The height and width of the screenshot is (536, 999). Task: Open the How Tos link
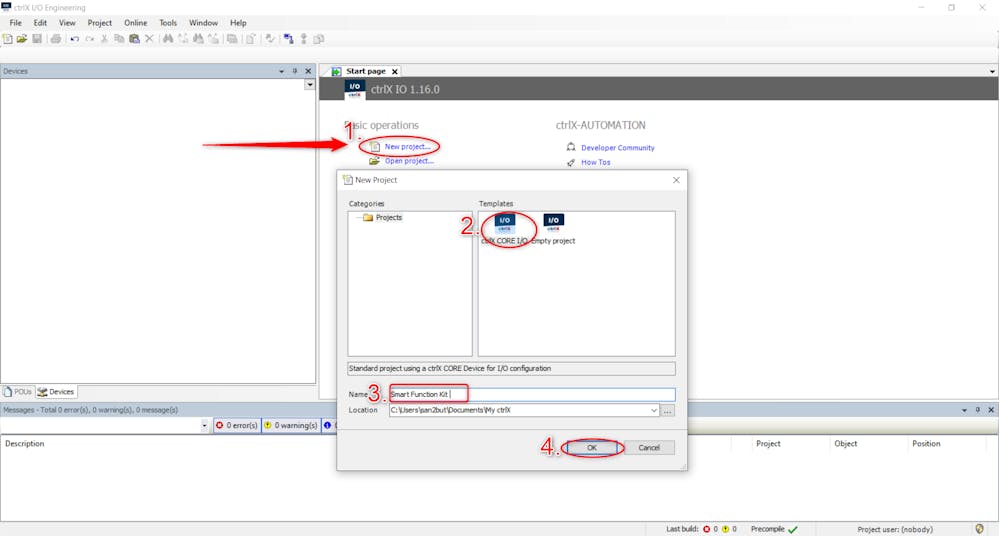tap(596, 163)
